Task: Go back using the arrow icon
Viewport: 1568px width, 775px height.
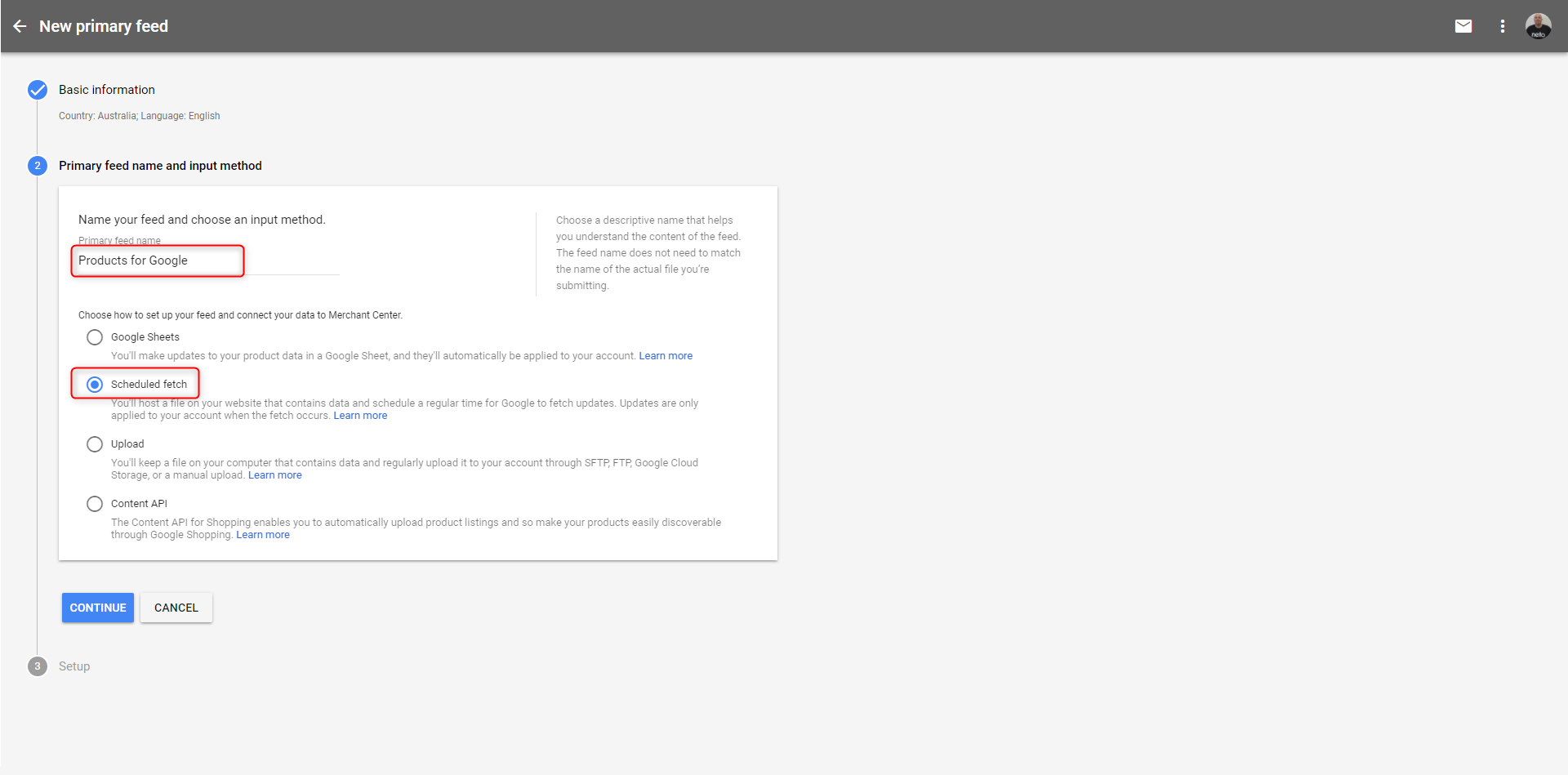Action: coord(20,26)
